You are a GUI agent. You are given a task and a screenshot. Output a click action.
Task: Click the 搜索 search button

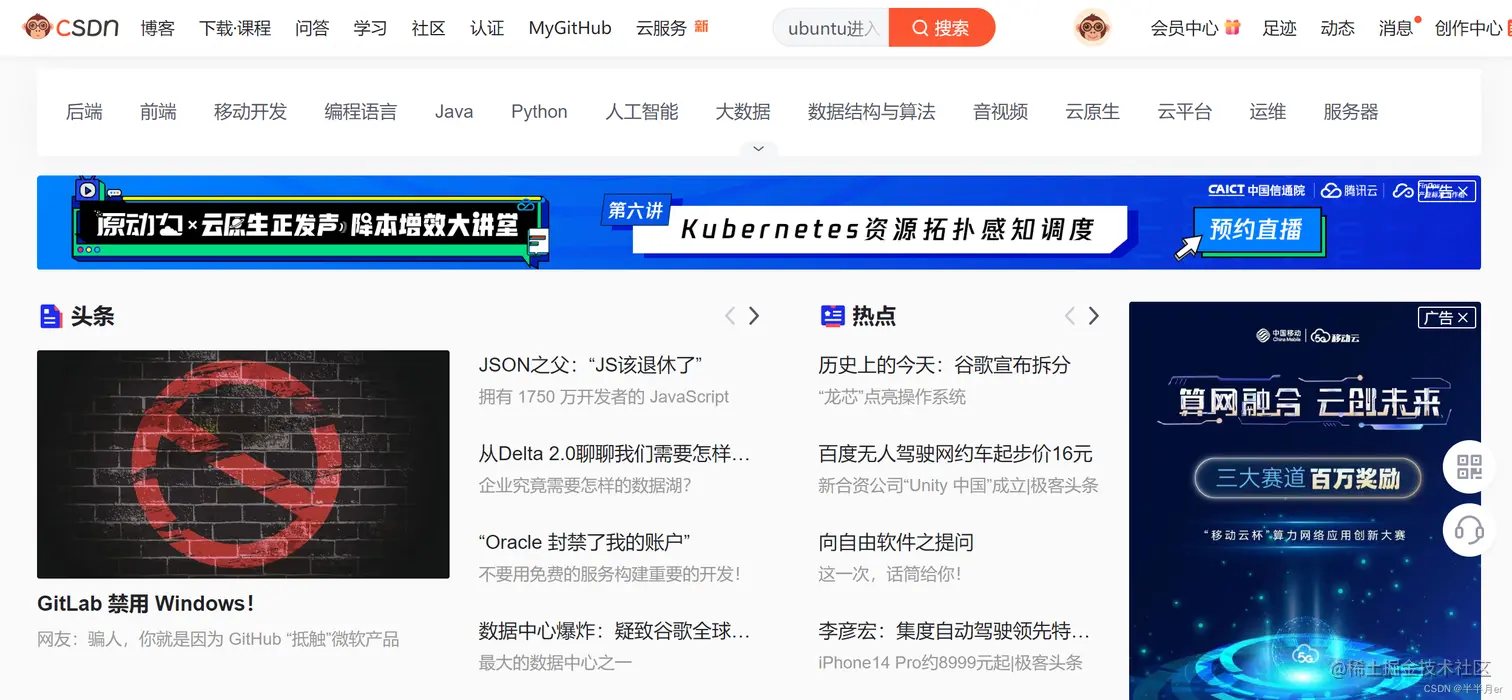[941, 28]
